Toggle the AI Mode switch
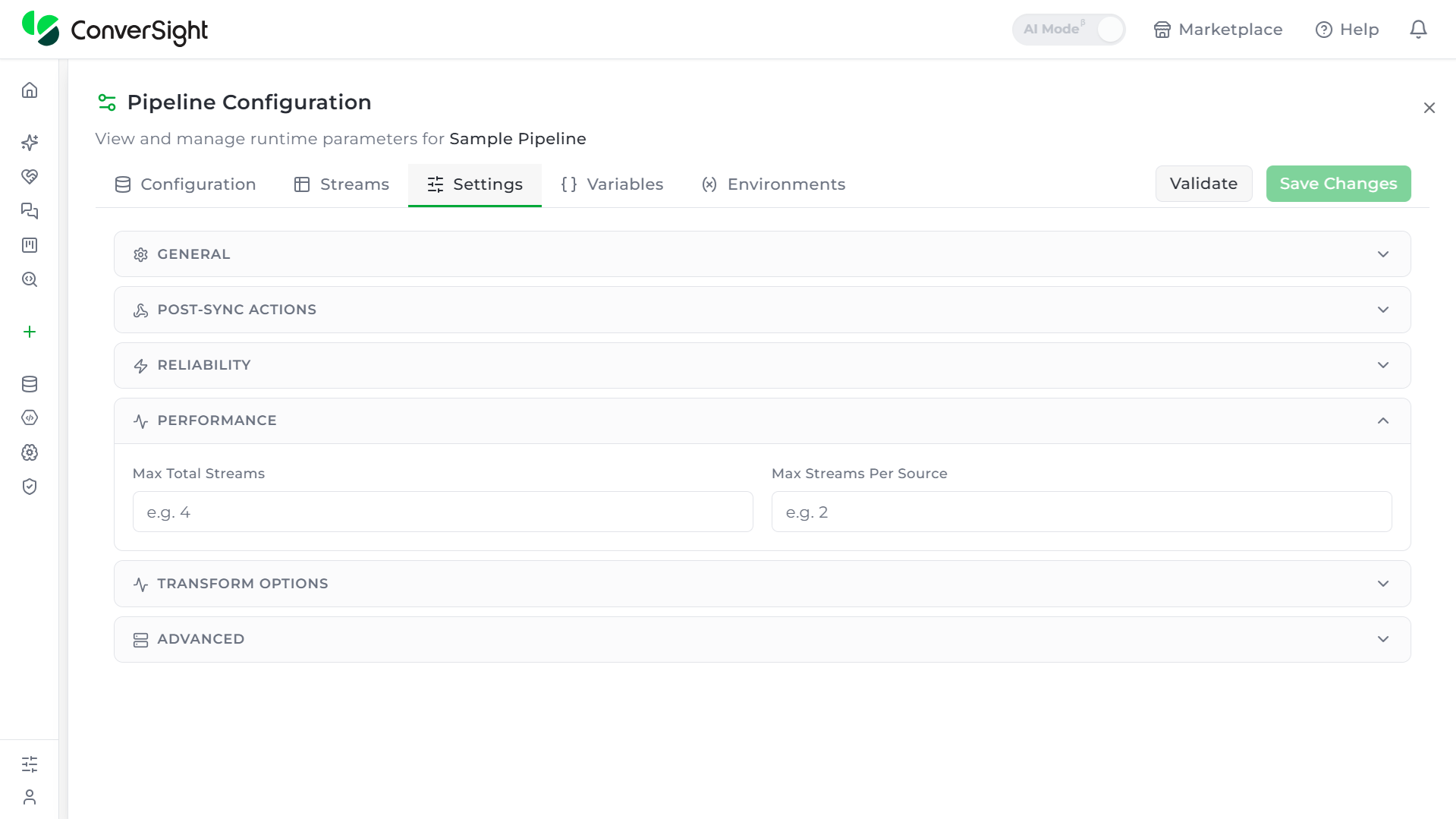This screenshot has width=1456, height=819. 1068,30
